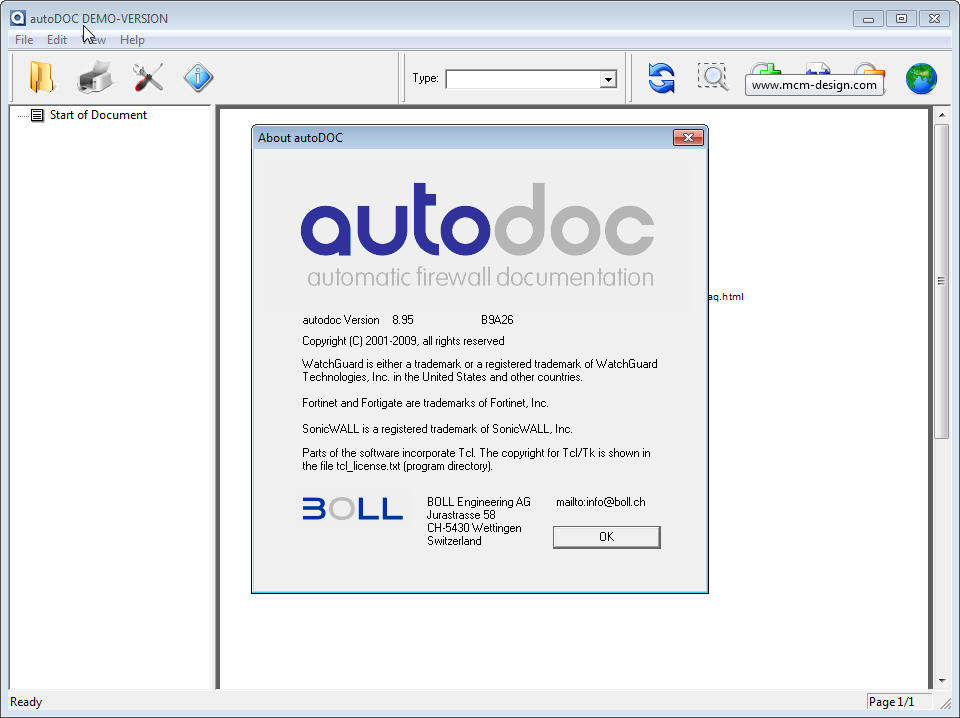
Task: Click the autodoc logo image
Action: click(478, 235)
